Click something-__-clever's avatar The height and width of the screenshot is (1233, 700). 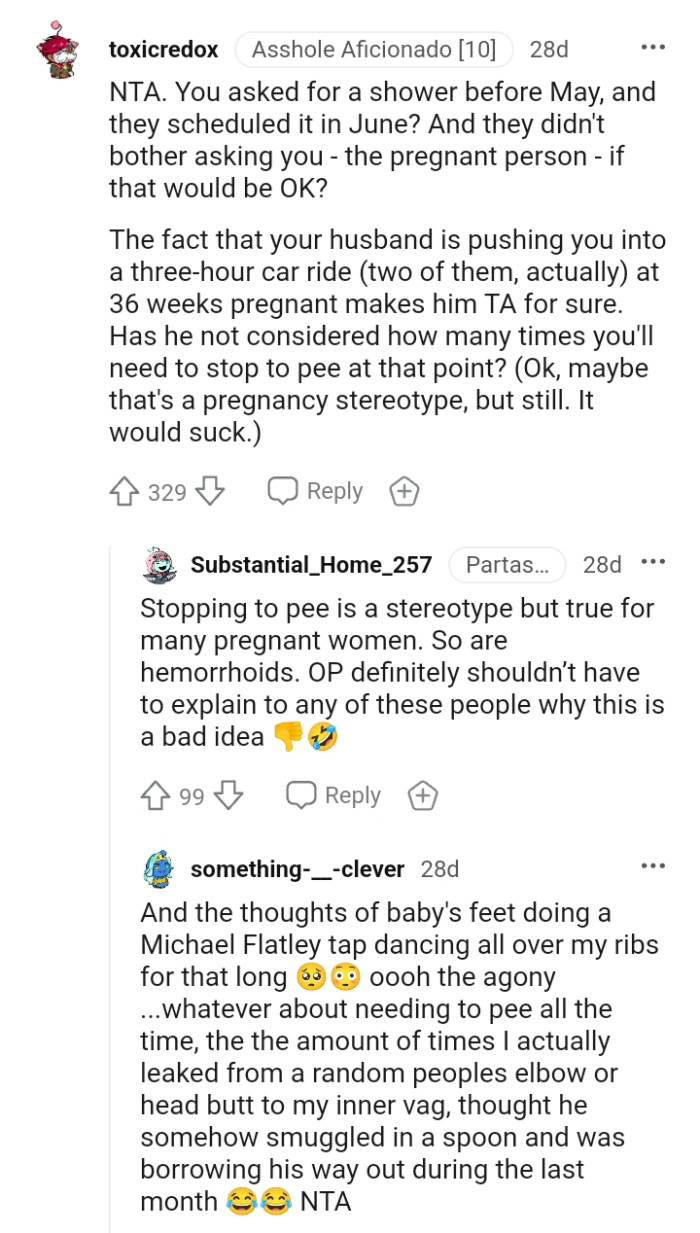(152, 869)
